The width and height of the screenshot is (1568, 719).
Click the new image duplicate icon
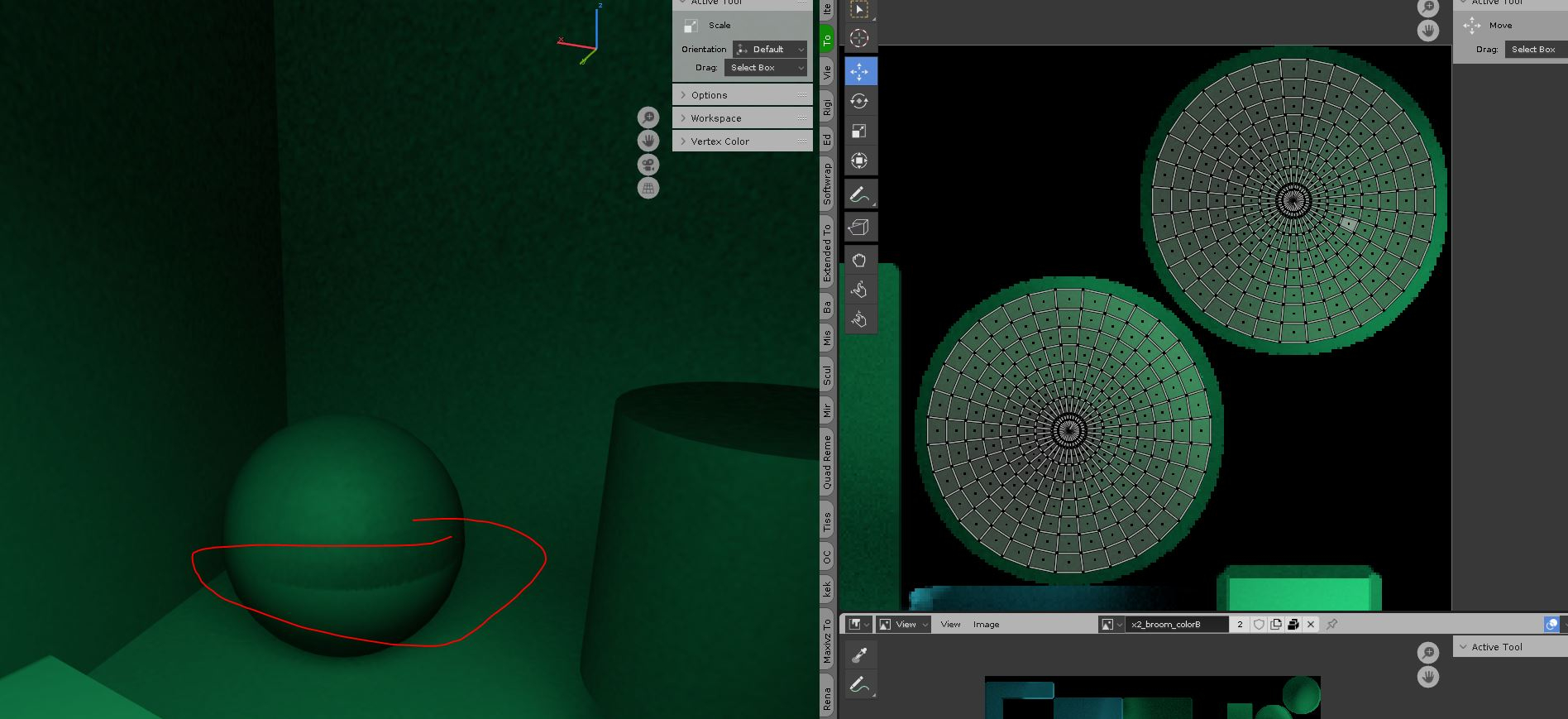click(x=1276, y=625)
